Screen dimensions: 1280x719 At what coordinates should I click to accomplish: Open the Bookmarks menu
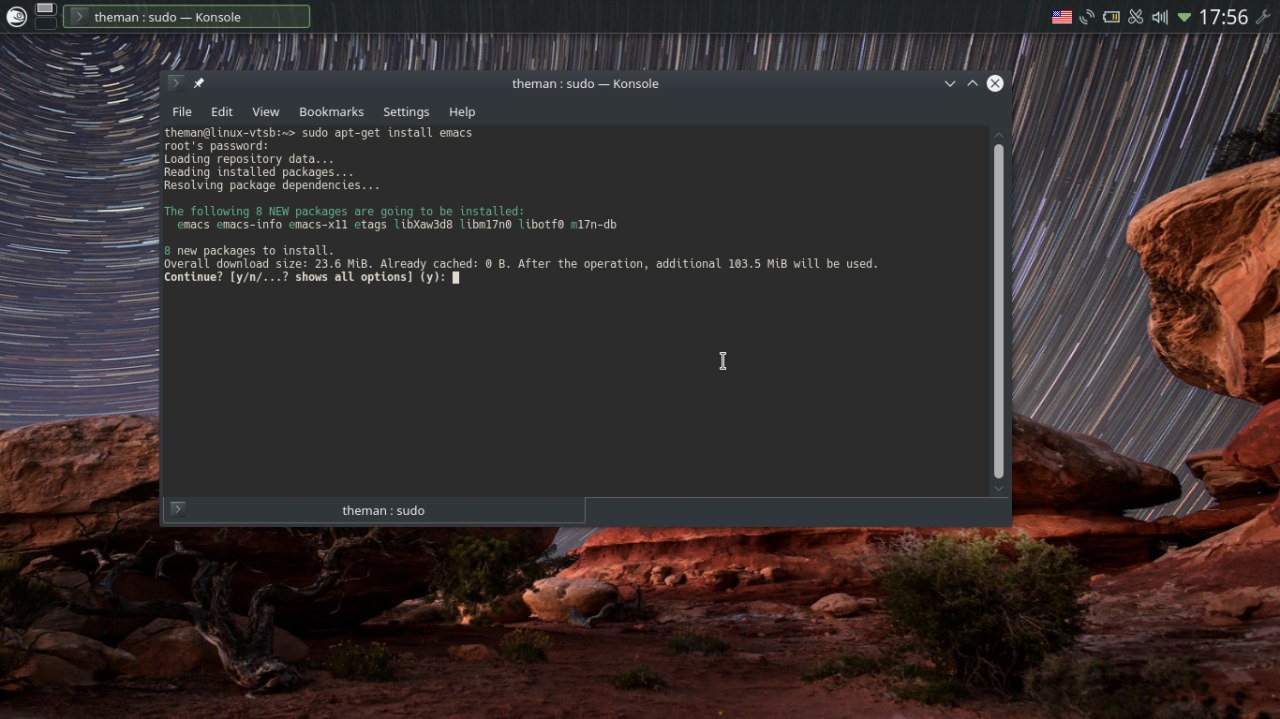point(331,112)
